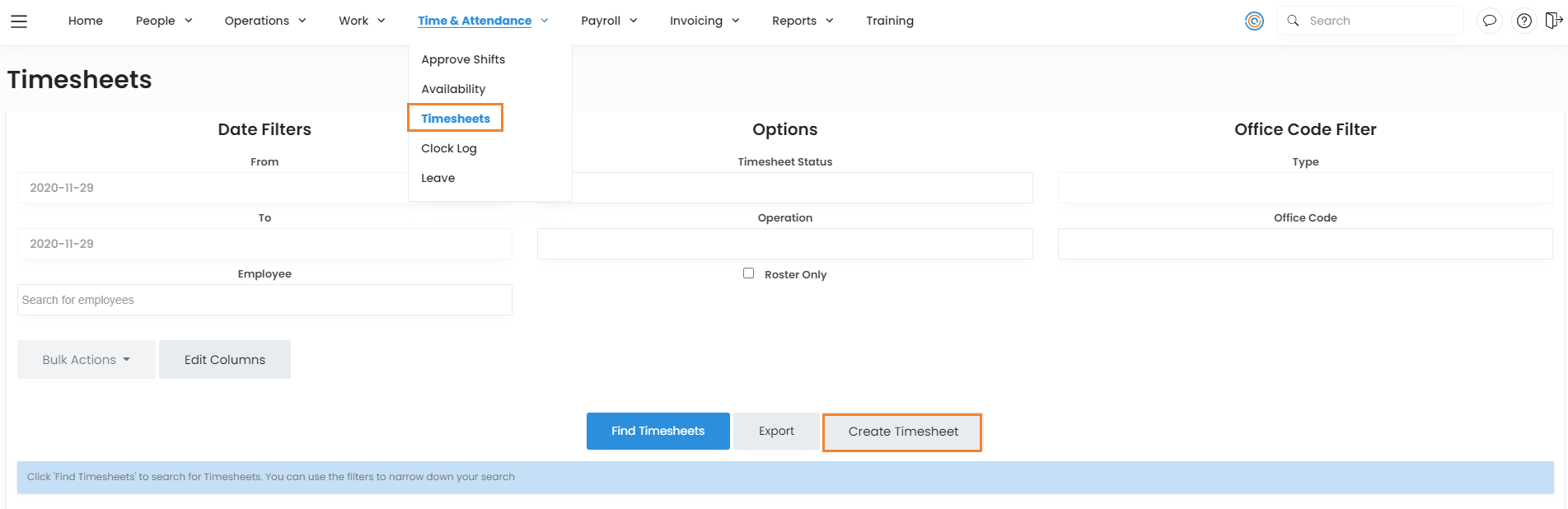
Task: Click the logout door icon
Action: click(x=1553, y=21)
